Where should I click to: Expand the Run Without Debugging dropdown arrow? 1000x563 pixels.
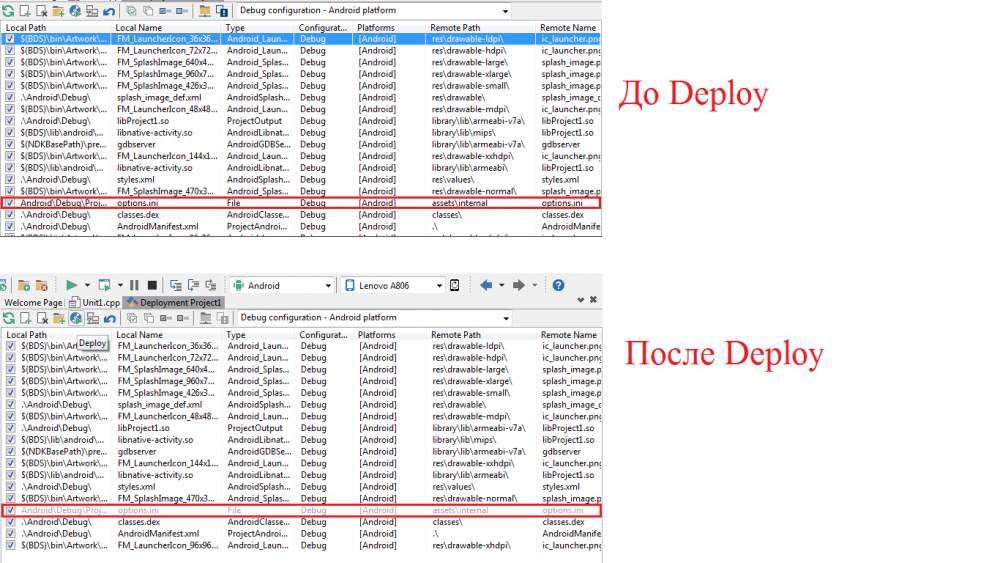point(120,285)
